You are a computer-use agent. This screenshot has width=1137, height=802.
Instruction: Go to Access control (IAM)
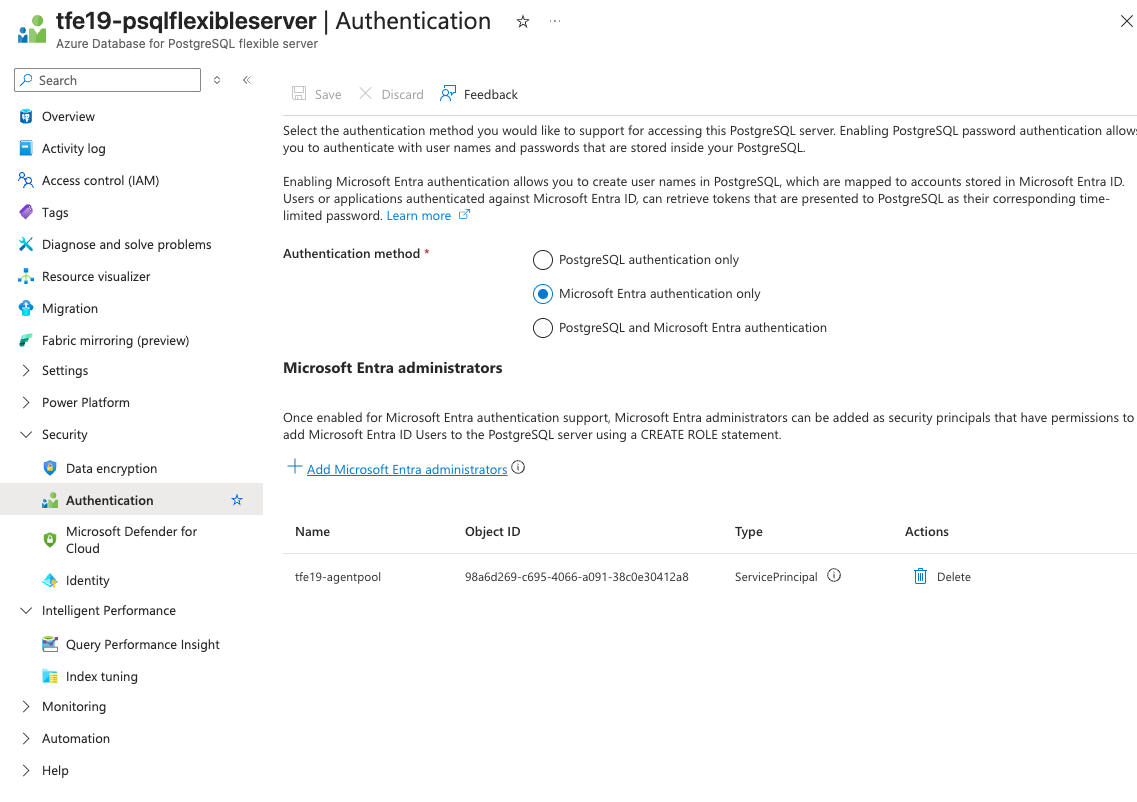pyautogui.click(x=100, y=181)
